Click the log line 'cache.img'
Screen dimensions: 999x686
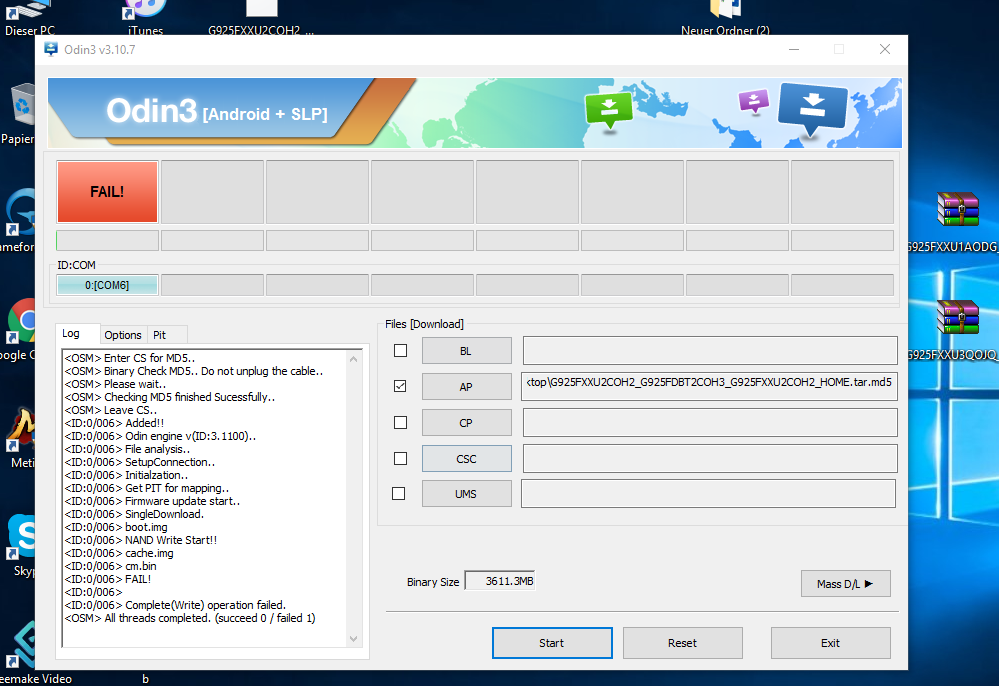click(119, 553)
